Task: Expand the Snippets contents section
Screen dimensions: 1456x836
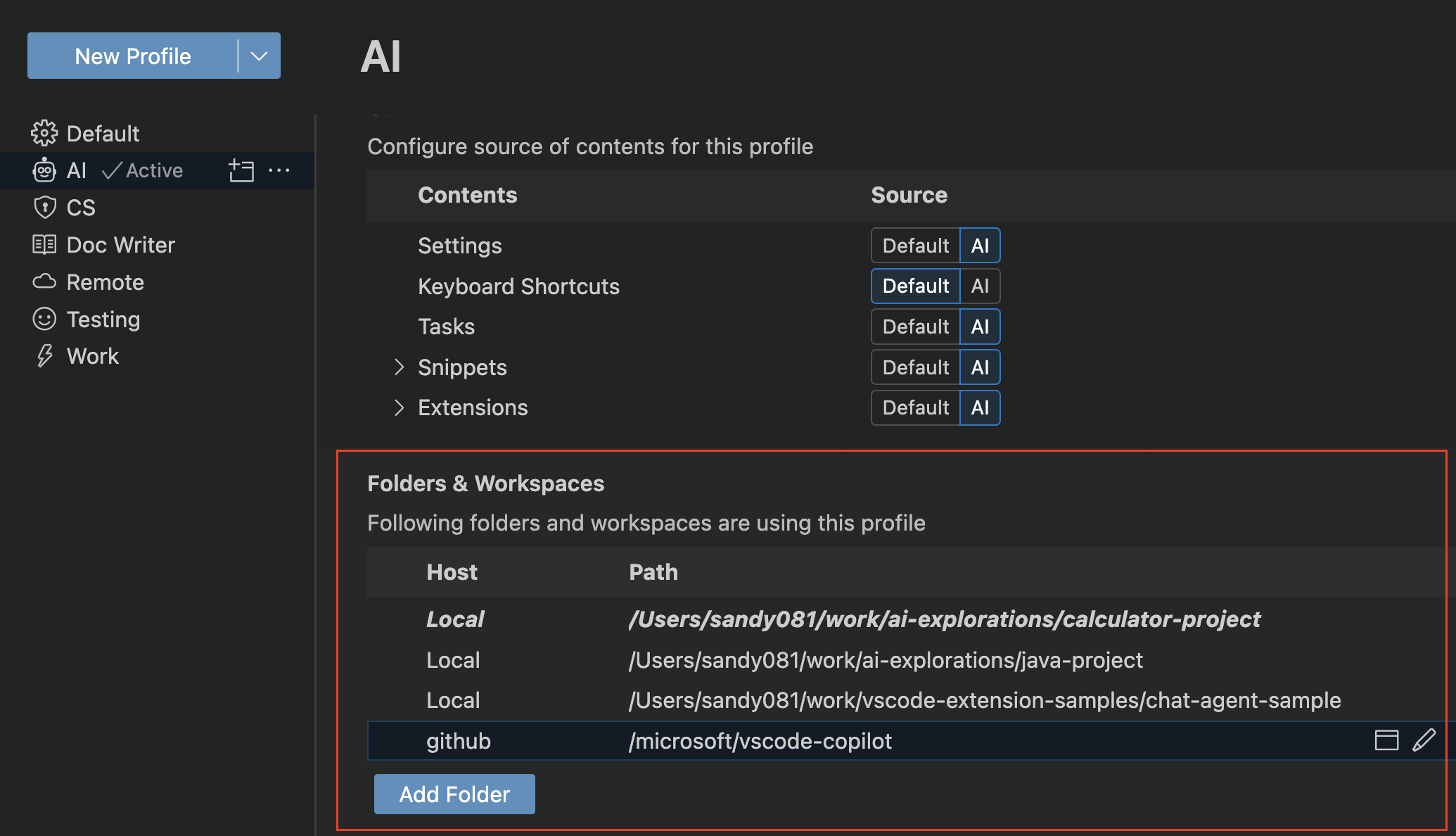Action: [398, 367]
